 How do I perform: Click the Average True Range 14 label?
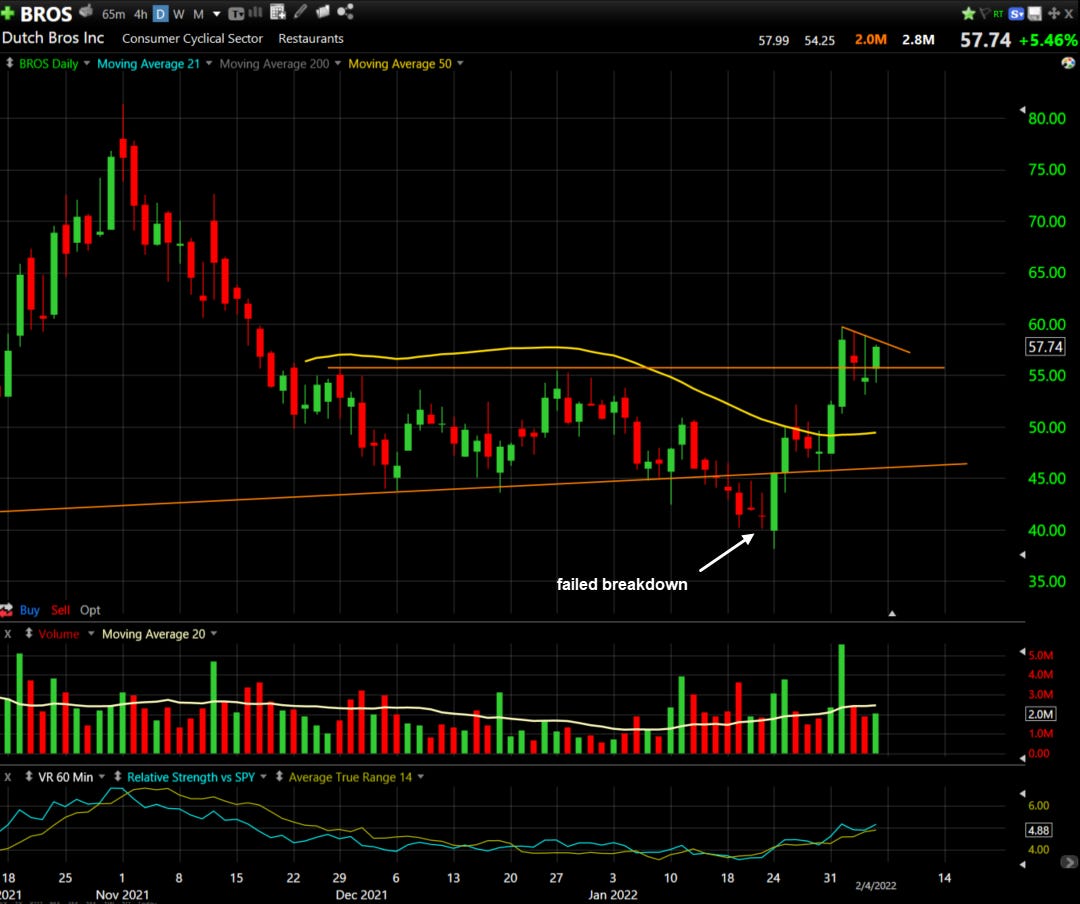tap(350, 777)
